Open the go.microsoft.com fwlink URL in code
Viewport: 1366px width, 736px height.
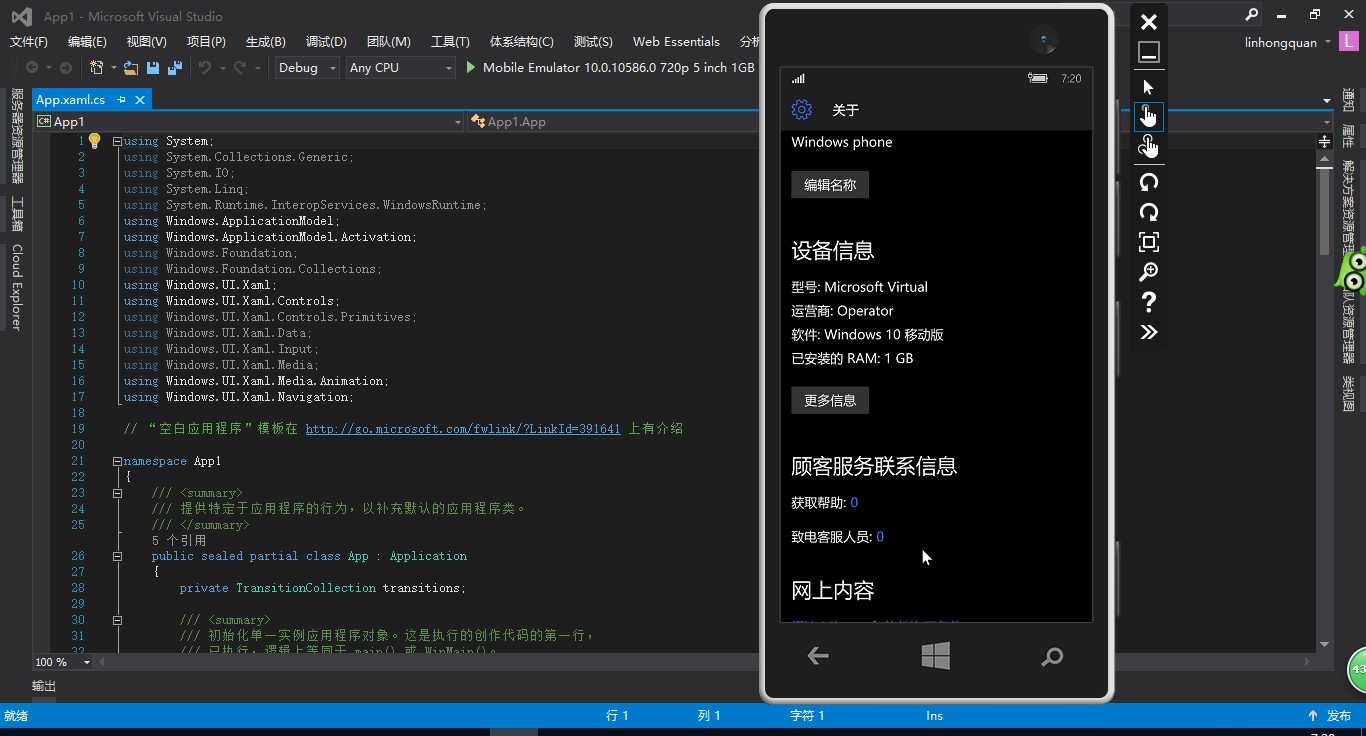tap(463, 428)
